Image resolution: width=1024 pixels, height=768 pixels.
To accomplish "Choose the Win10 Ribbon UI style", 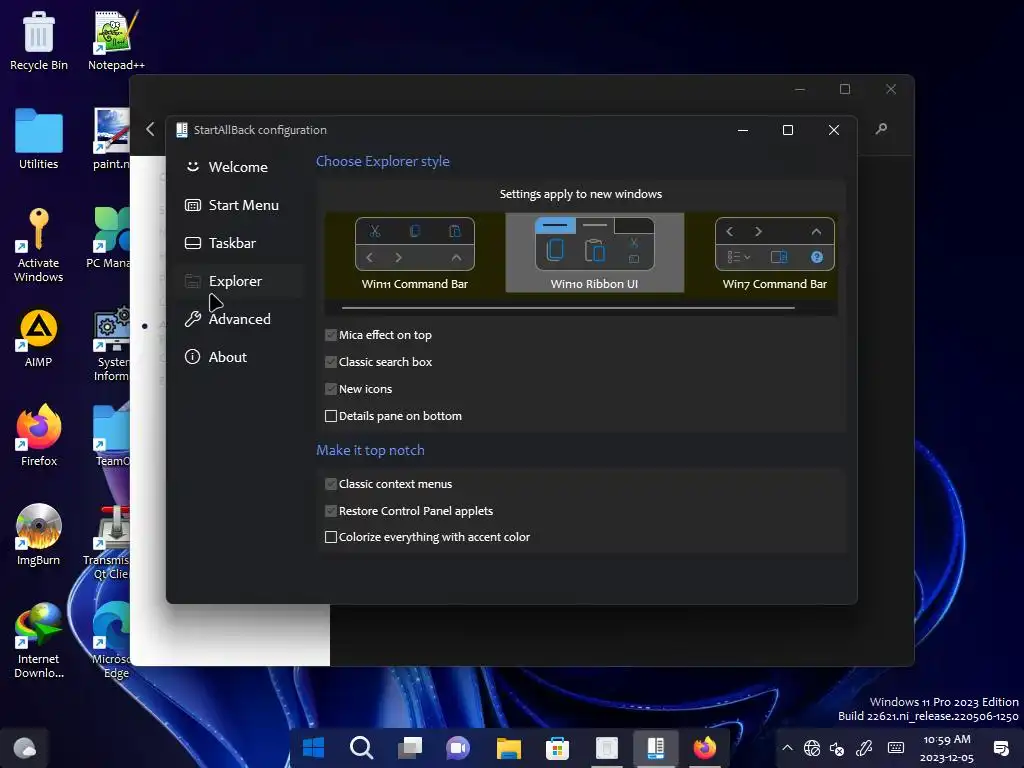I will click(594, 253).
